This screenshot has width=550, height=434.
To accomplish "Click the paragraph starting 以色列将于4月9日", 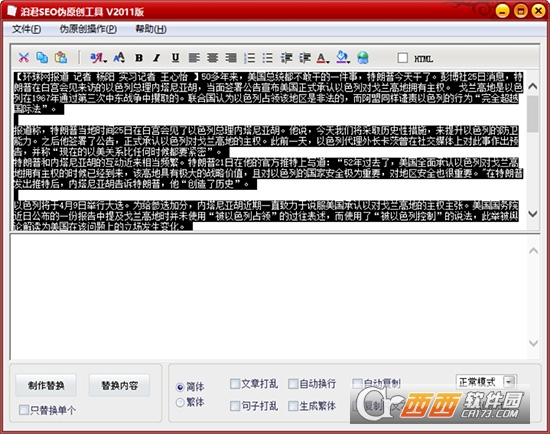I will (266, 216).
